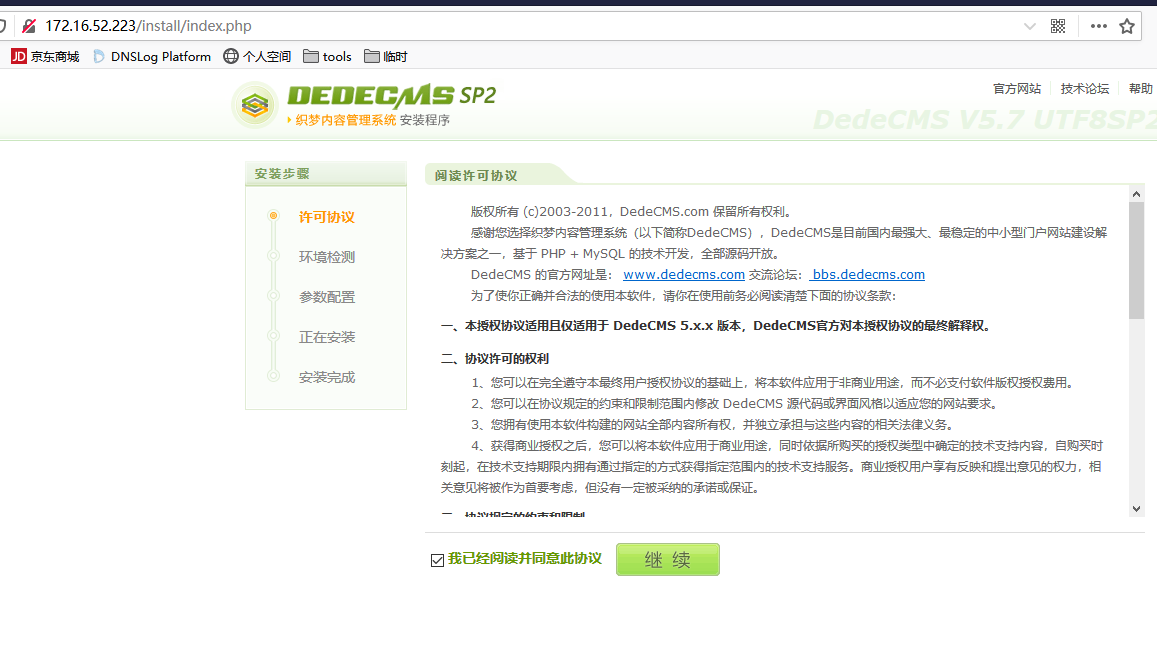The image size is (1157, 655).
Task: Click the 安装步骤 panel heading
Action: pyautogui.click(x=282, y=174)
